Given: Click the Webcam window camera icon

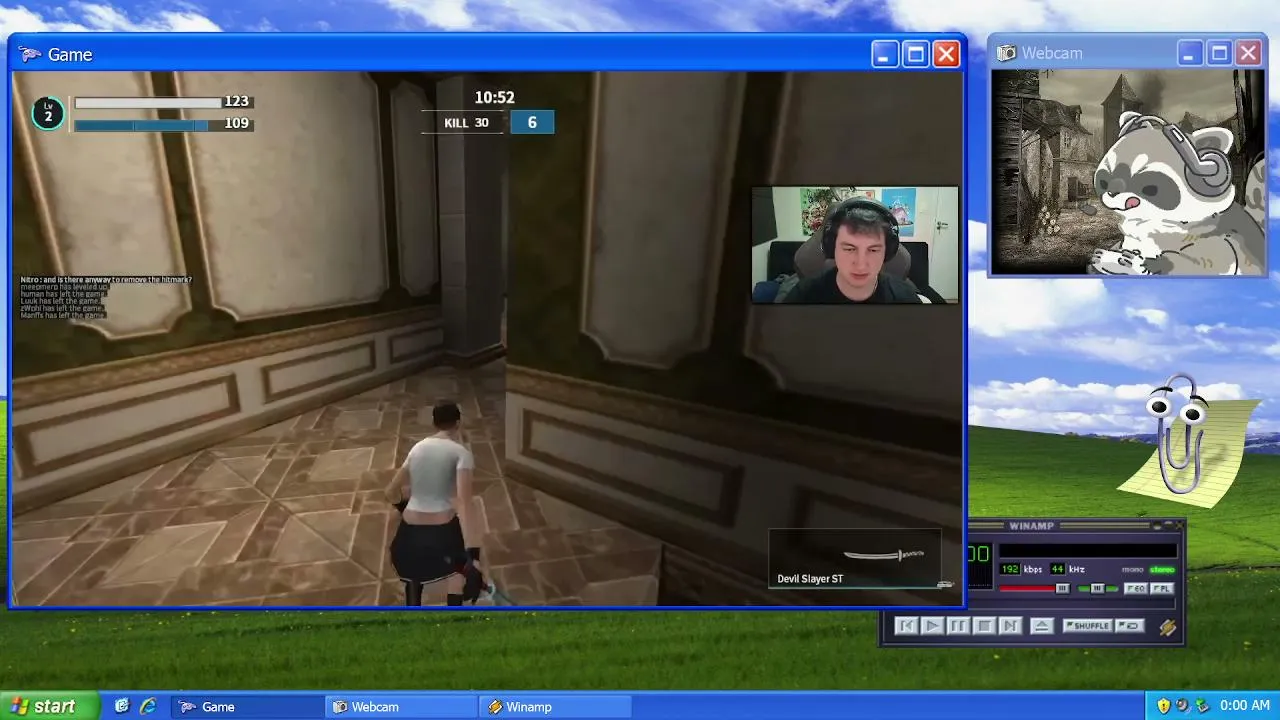Looking at the screenshot, I should [x=1006, y=53].
